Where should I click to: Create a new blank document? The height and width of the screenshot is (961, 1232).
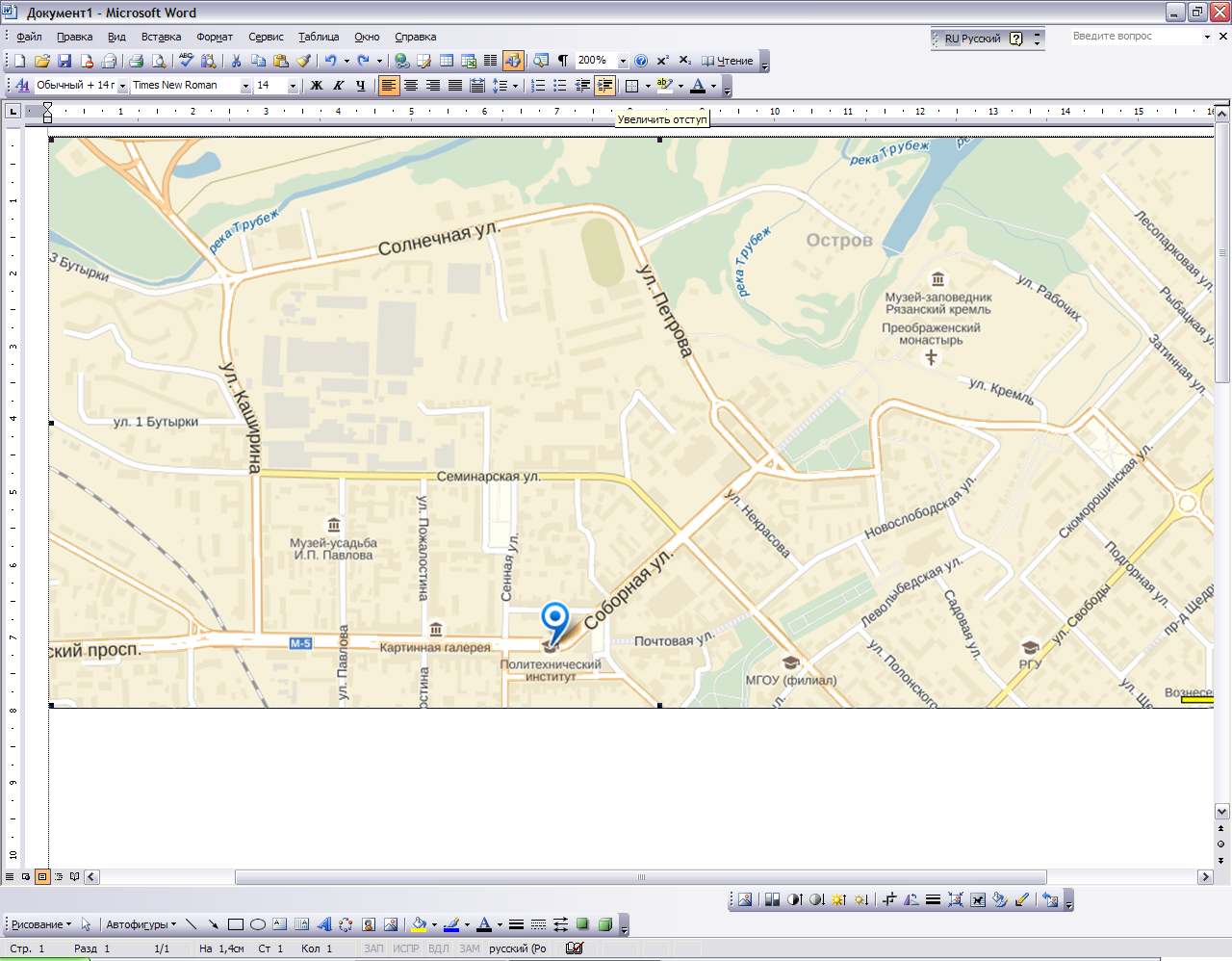click(20, 61)
